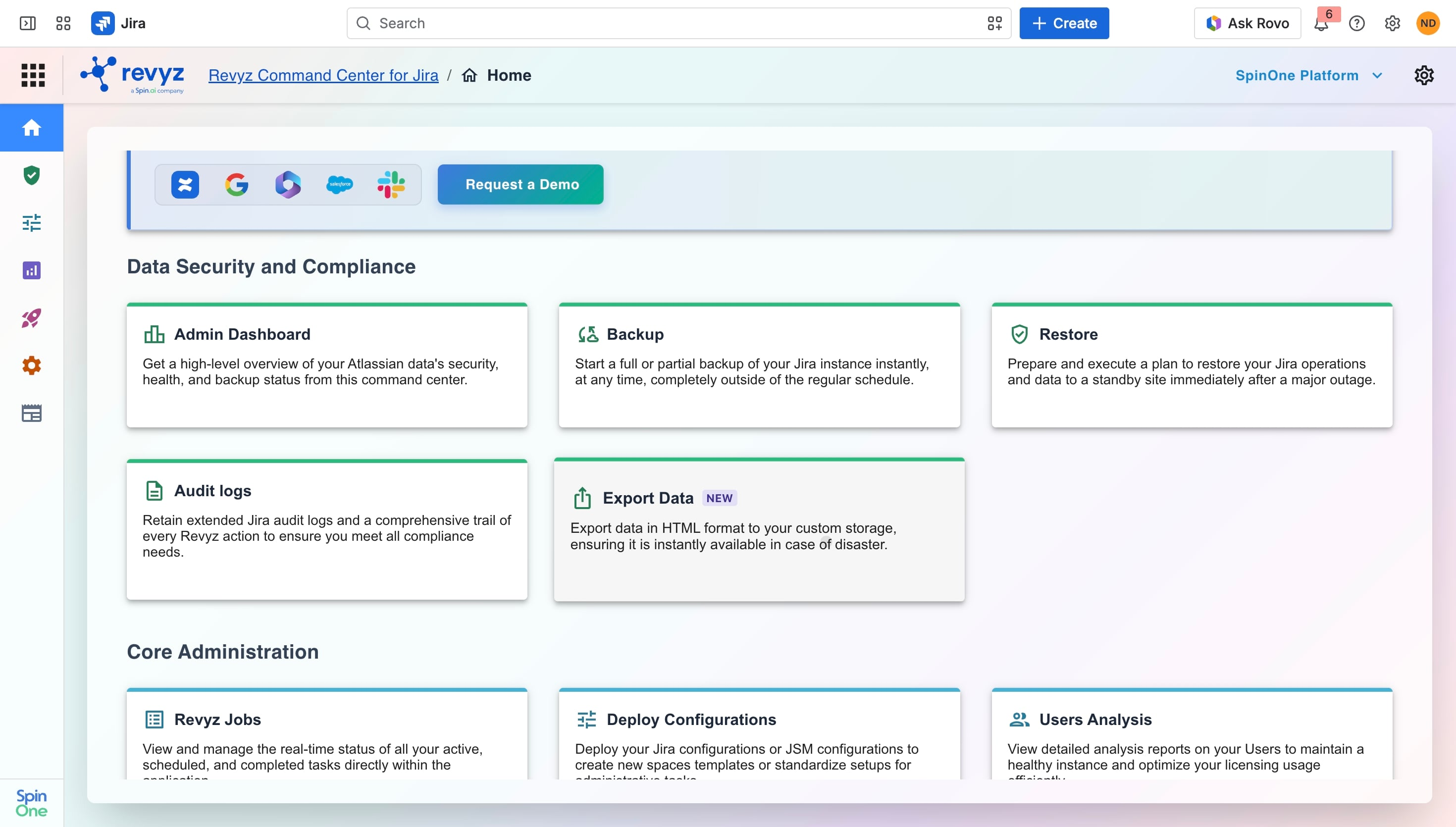Click Request a Demo button
1456x827 pixels.
(520, 185)
